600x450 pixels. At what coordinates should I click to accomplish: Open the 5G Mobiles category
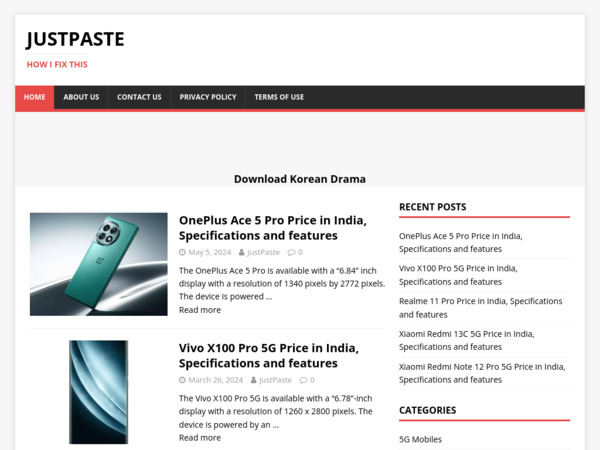tap(420, 439)
